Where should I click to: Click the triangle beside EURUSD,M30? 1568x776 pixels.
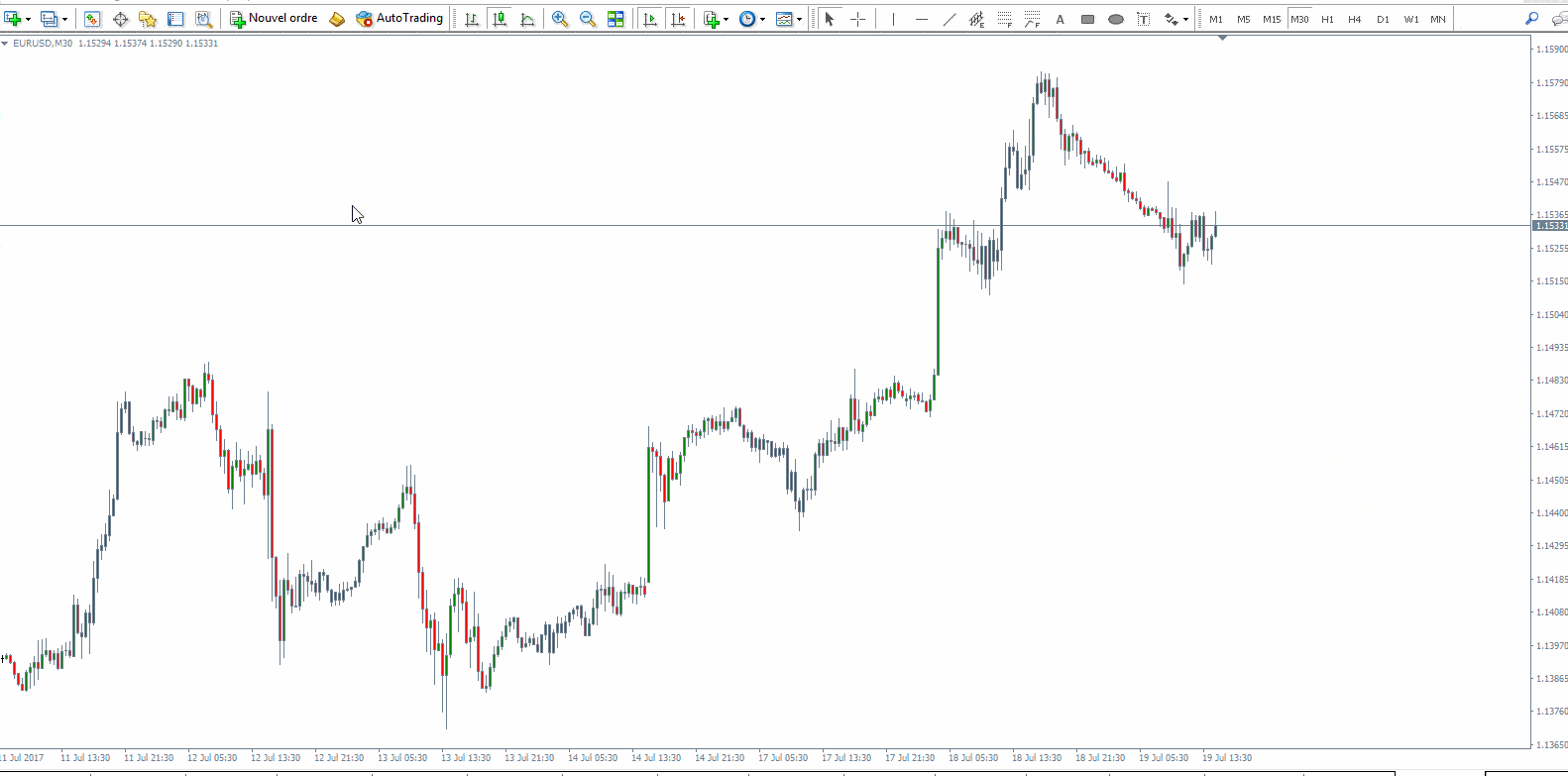(5, 44)
